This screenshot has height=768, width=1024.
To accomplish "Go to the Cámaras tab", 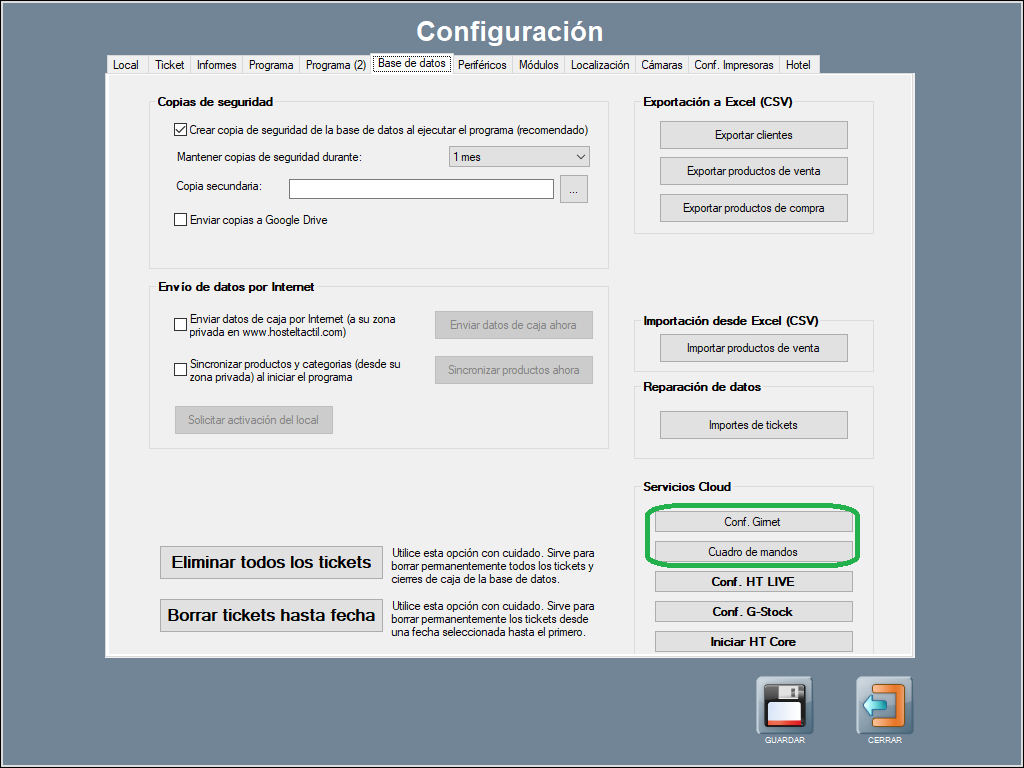I will click(x=662, y=65).
